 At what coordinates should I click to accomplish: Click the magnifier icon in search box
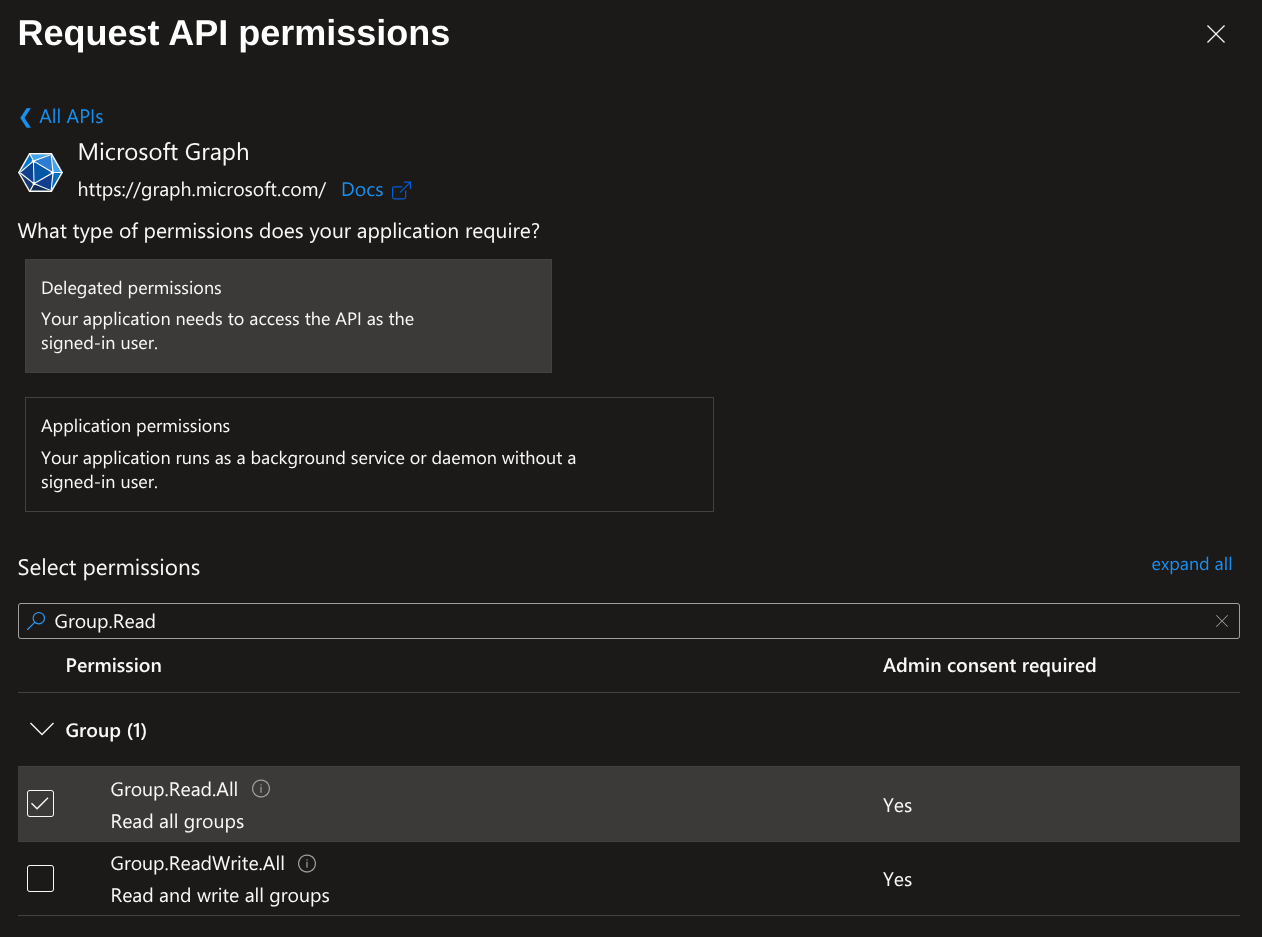36,621
